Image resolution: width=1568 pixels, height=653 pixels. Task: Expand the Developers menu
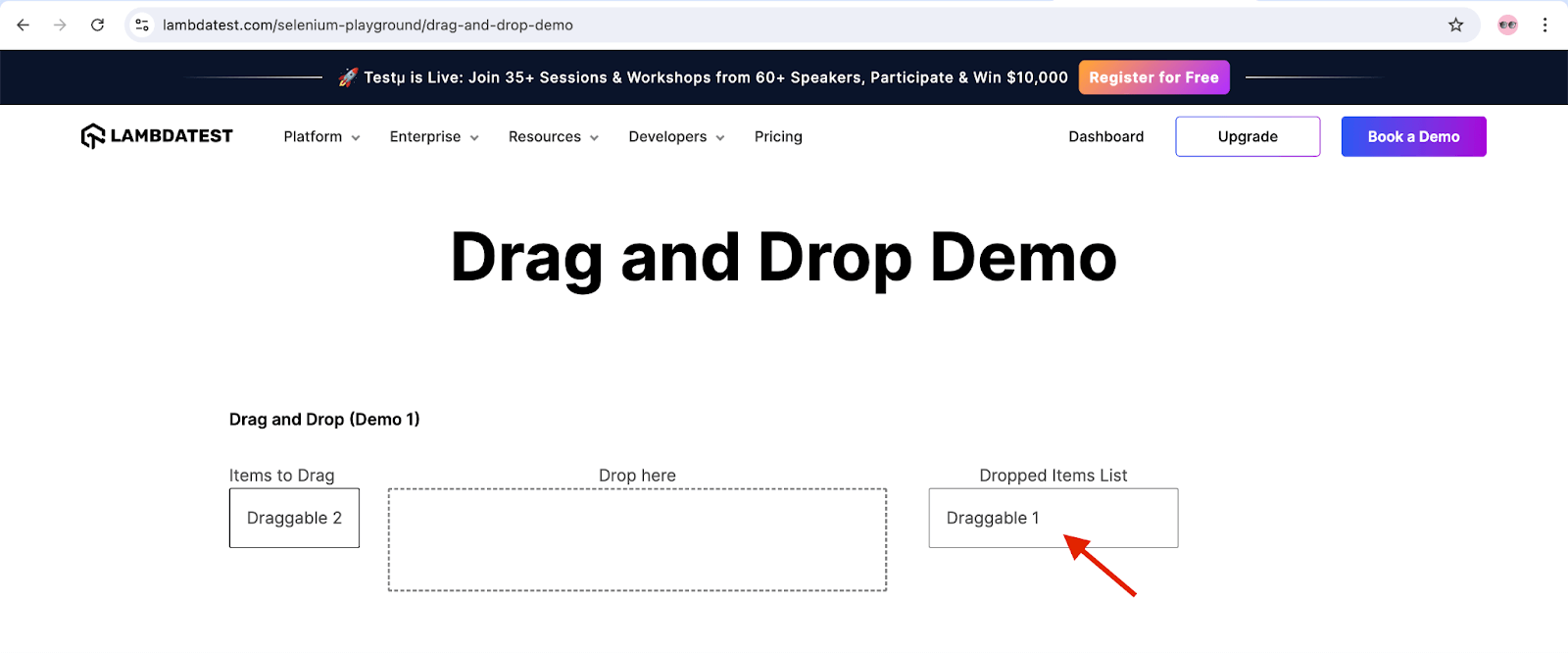click(676, 137)
